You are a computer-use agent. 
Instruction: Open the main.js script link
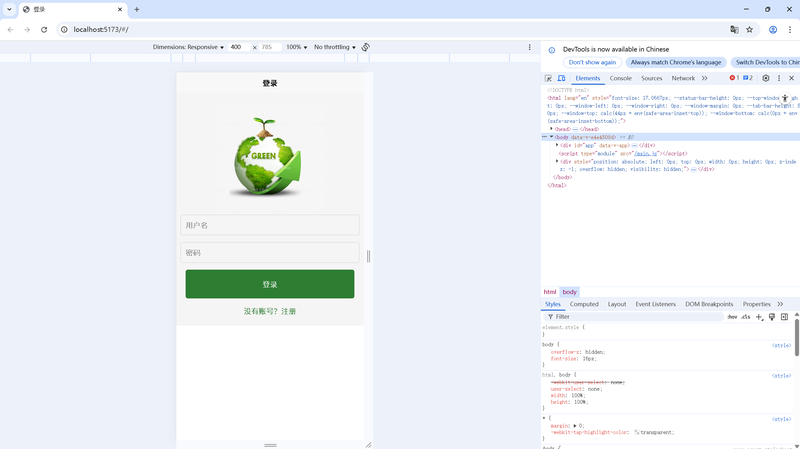[645, 153]
